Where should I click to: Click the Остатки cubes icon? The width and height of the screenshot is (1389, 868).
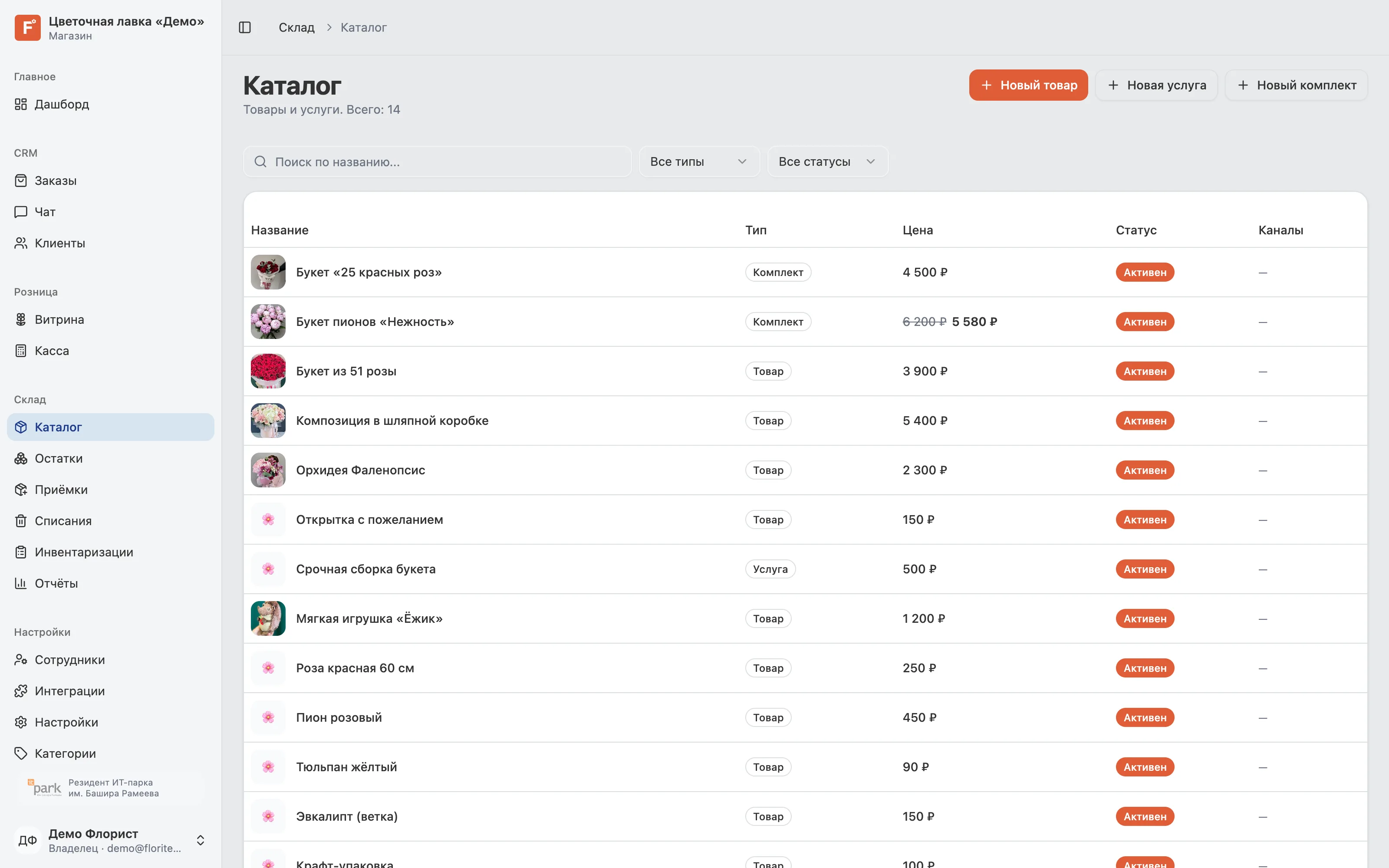(21, 458)
